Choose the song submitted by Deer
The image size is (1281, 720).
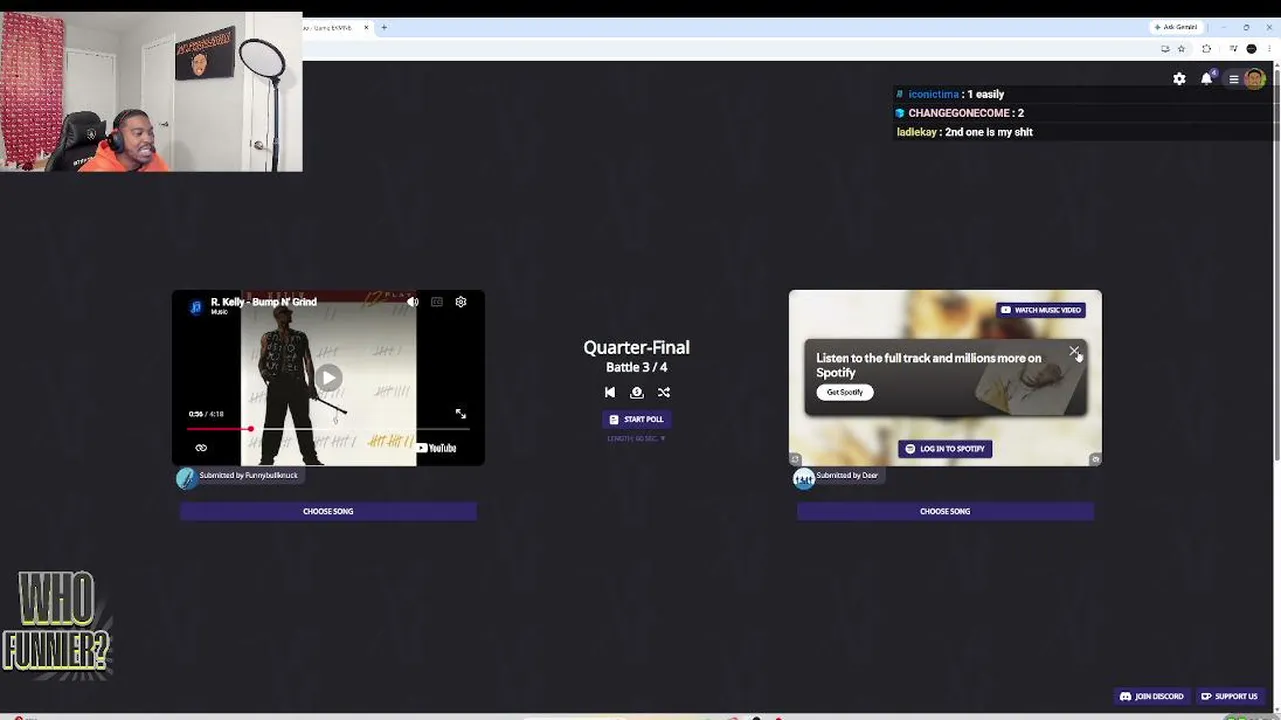[x=945, y=511]
